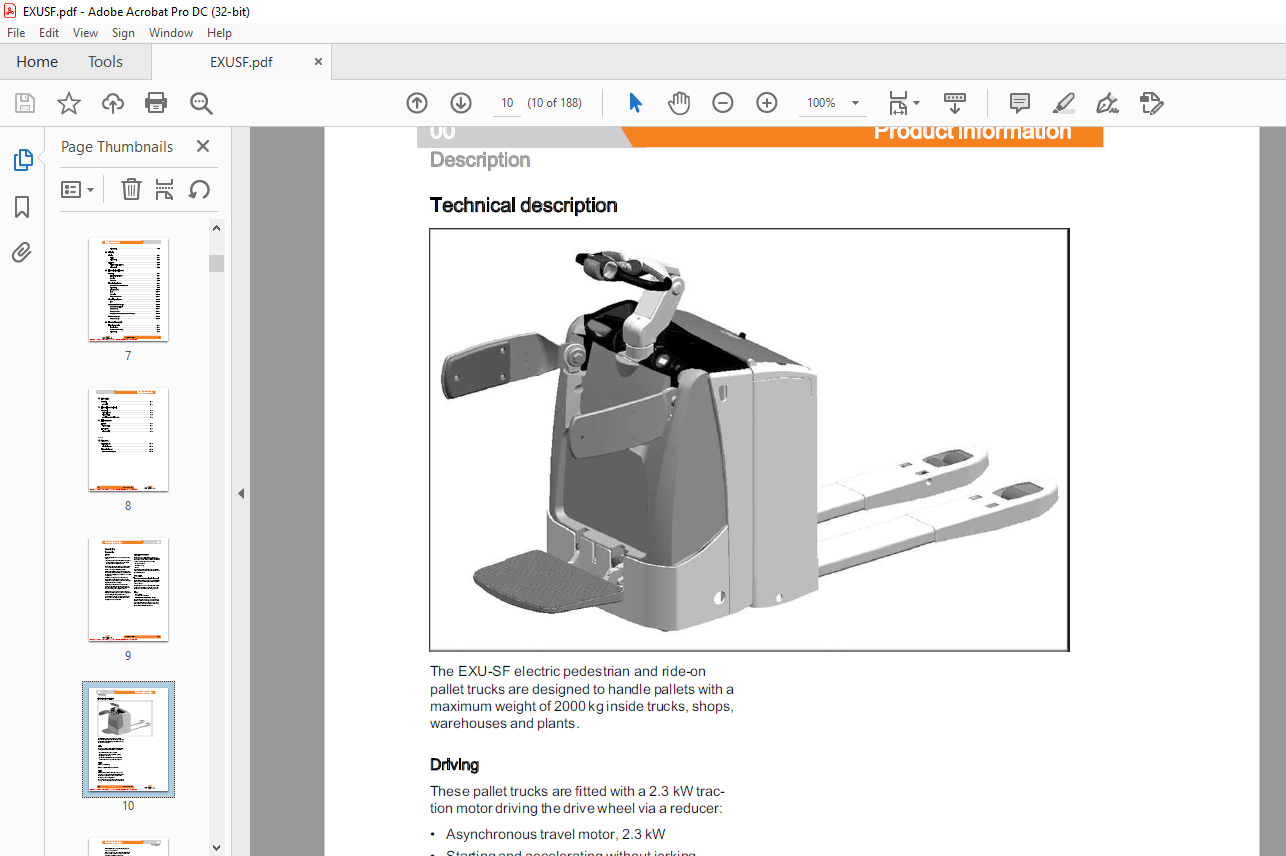Click the upload to cloud icon
The height and width of the screenshot is (856, 1286).
[113, 103]
